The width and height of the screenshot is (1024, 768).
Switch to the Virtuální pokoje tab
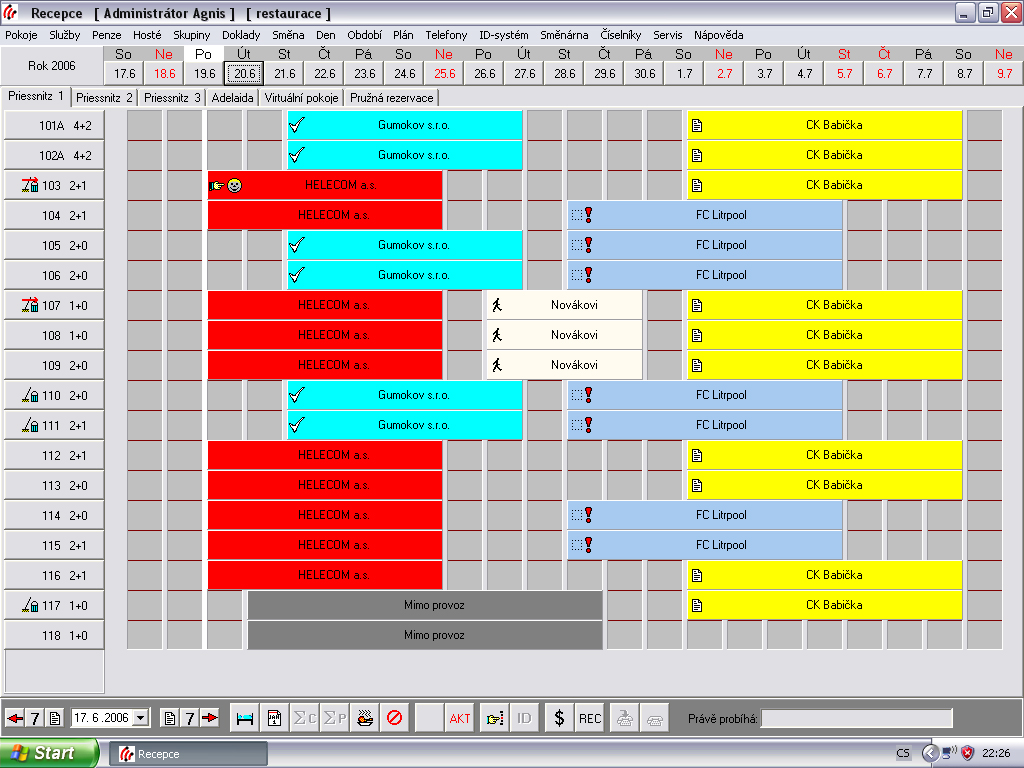(301, 98)
